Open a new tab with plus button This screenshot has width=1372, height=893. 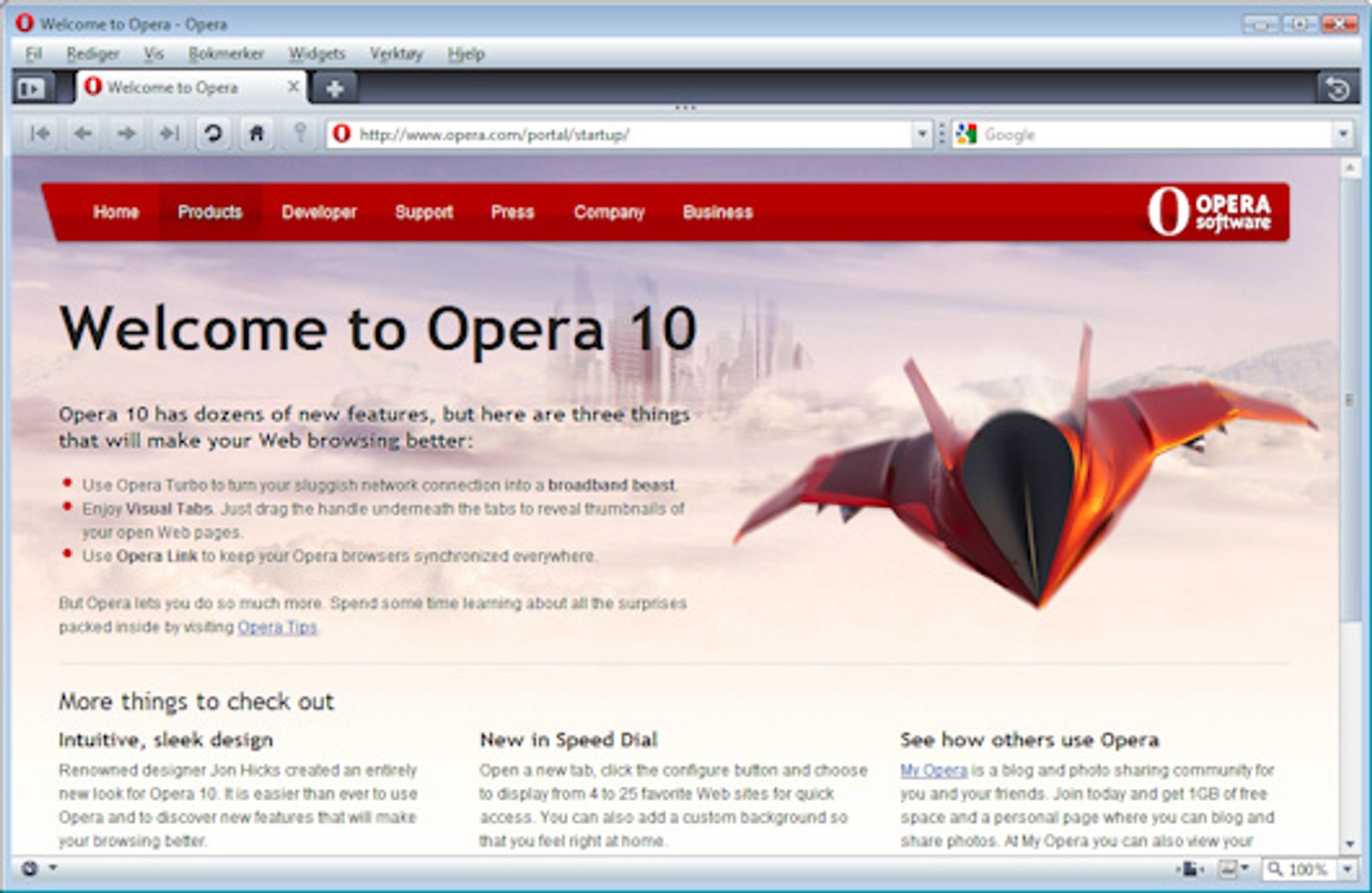(334, 88)
